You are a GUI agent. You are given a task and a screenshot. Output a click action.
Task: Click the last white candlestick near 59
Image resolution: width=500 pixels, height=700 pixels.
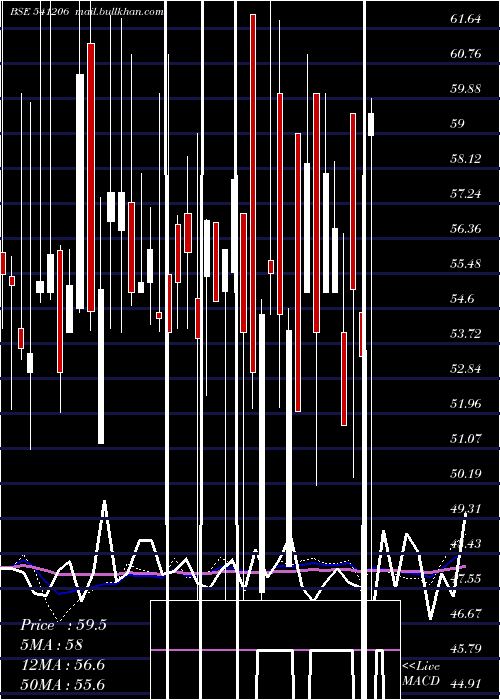tap(371, 124)
